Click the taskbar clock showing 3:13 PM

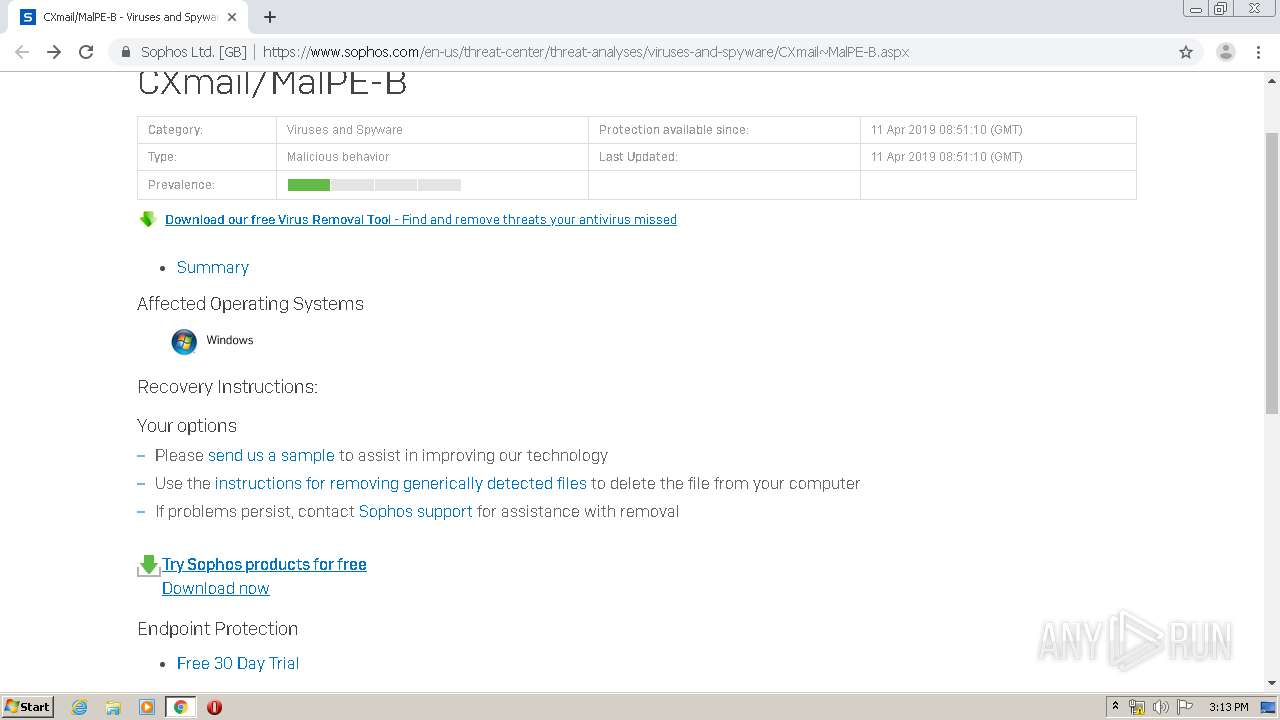coord(1228,707)
